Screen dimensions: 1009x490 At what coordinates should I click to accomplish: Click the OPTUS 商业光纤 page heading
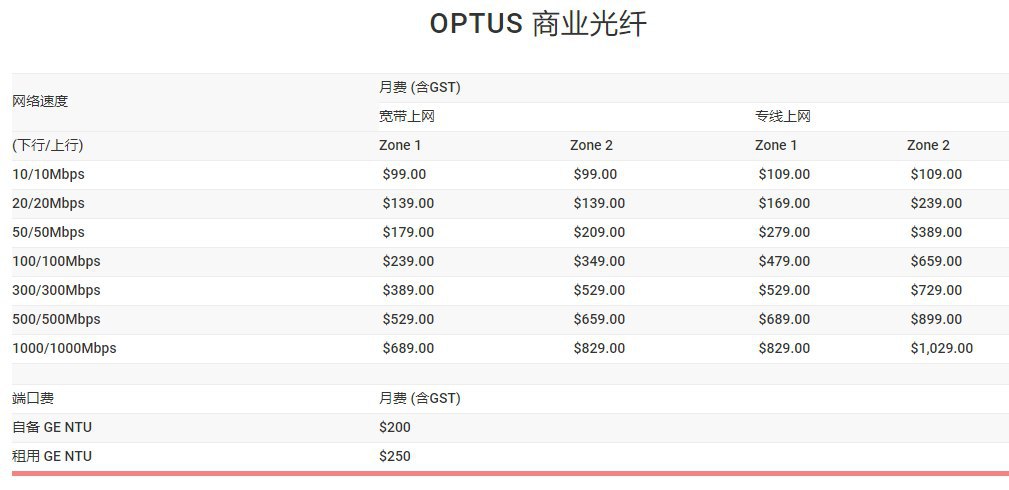coord(538,24)
